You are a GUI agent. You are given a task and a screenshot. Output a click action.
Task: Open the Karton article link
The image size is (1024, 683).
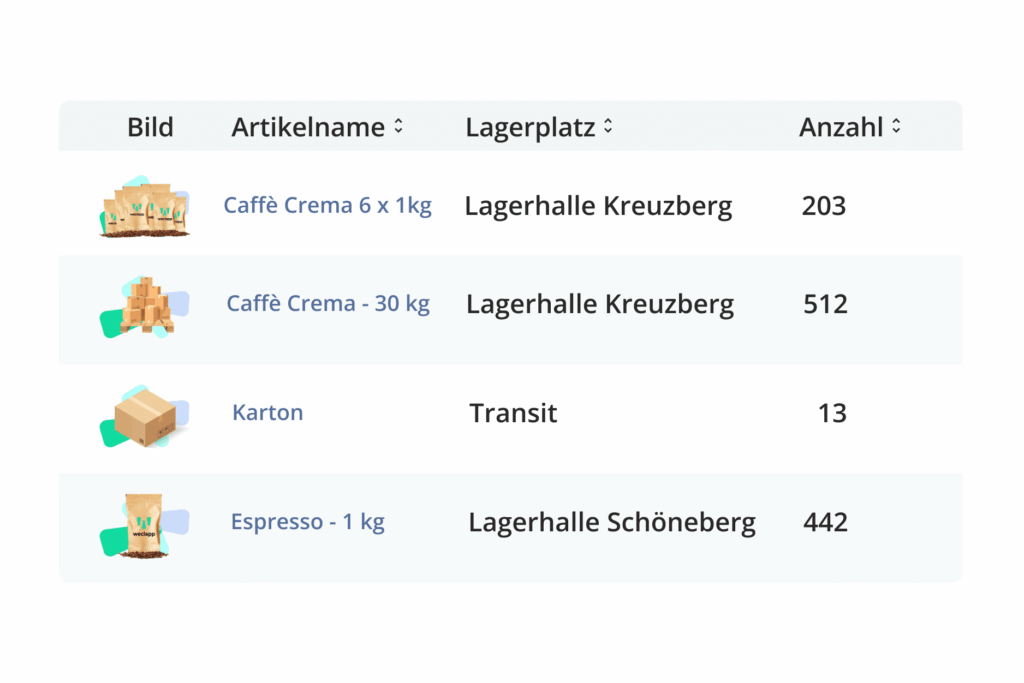click(267, 412)
